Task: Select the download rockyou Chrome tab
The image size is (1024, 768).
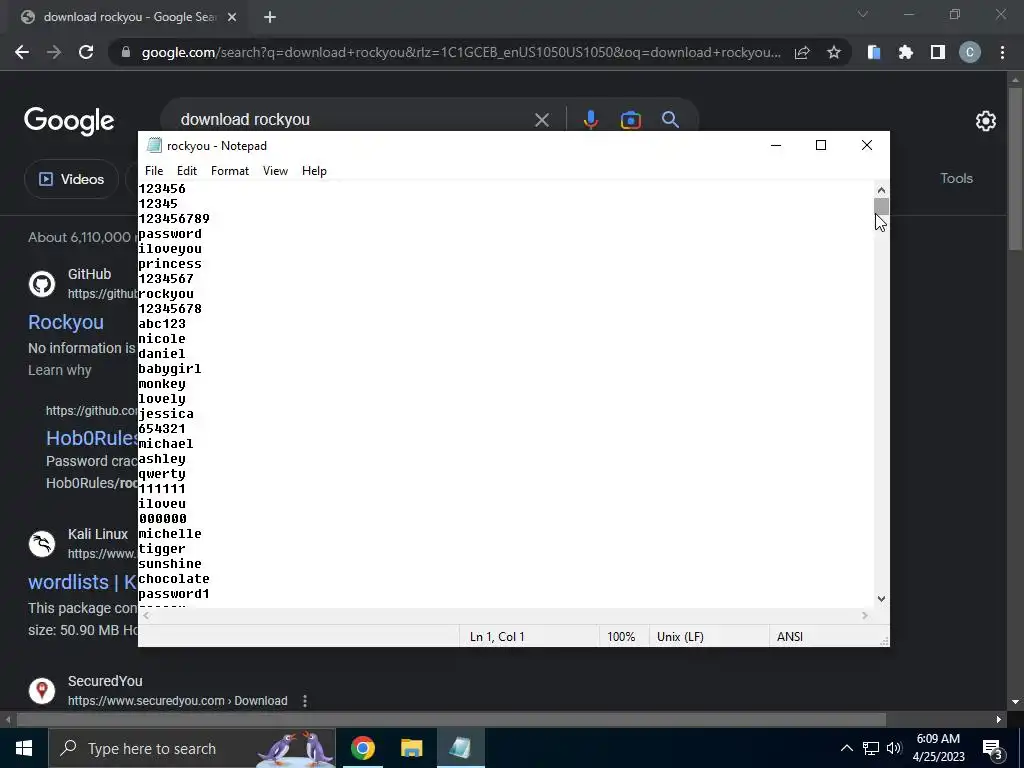Action: tap(124, 17)
